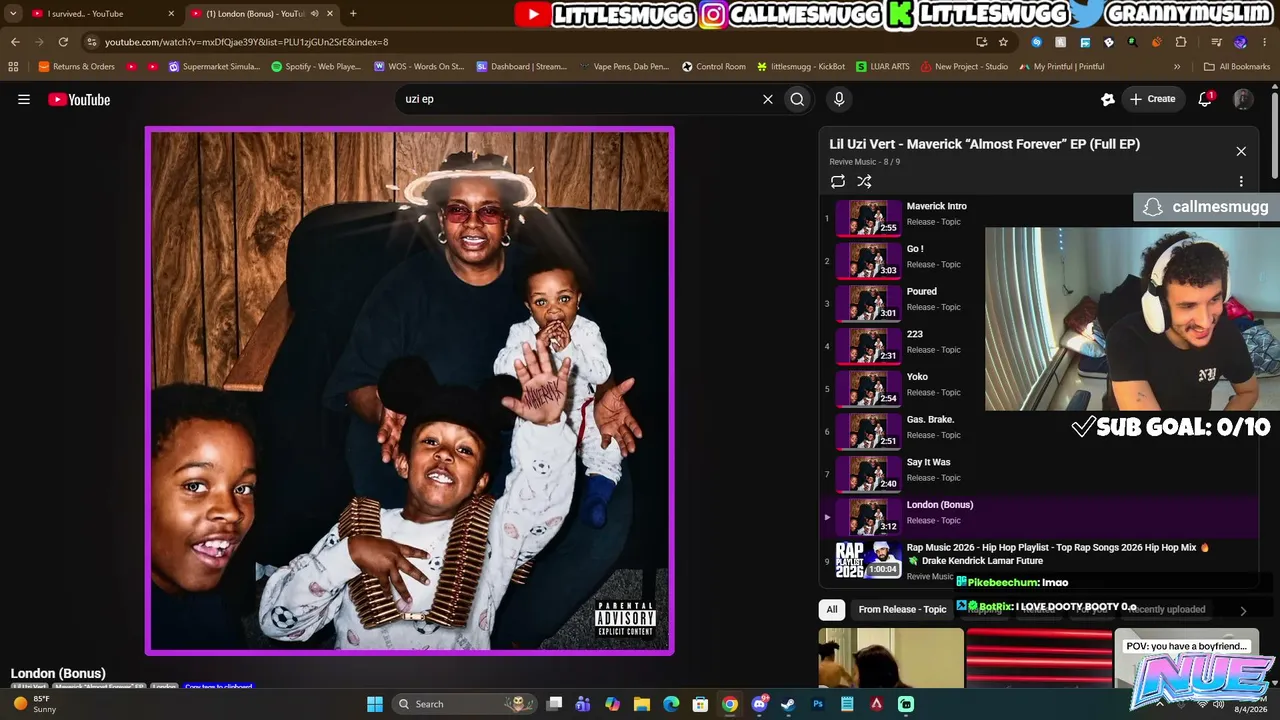This screenshot has height=720, width=1280.
Task: Open Microsoft Store from the taskbar
Action: click(701, 704)
